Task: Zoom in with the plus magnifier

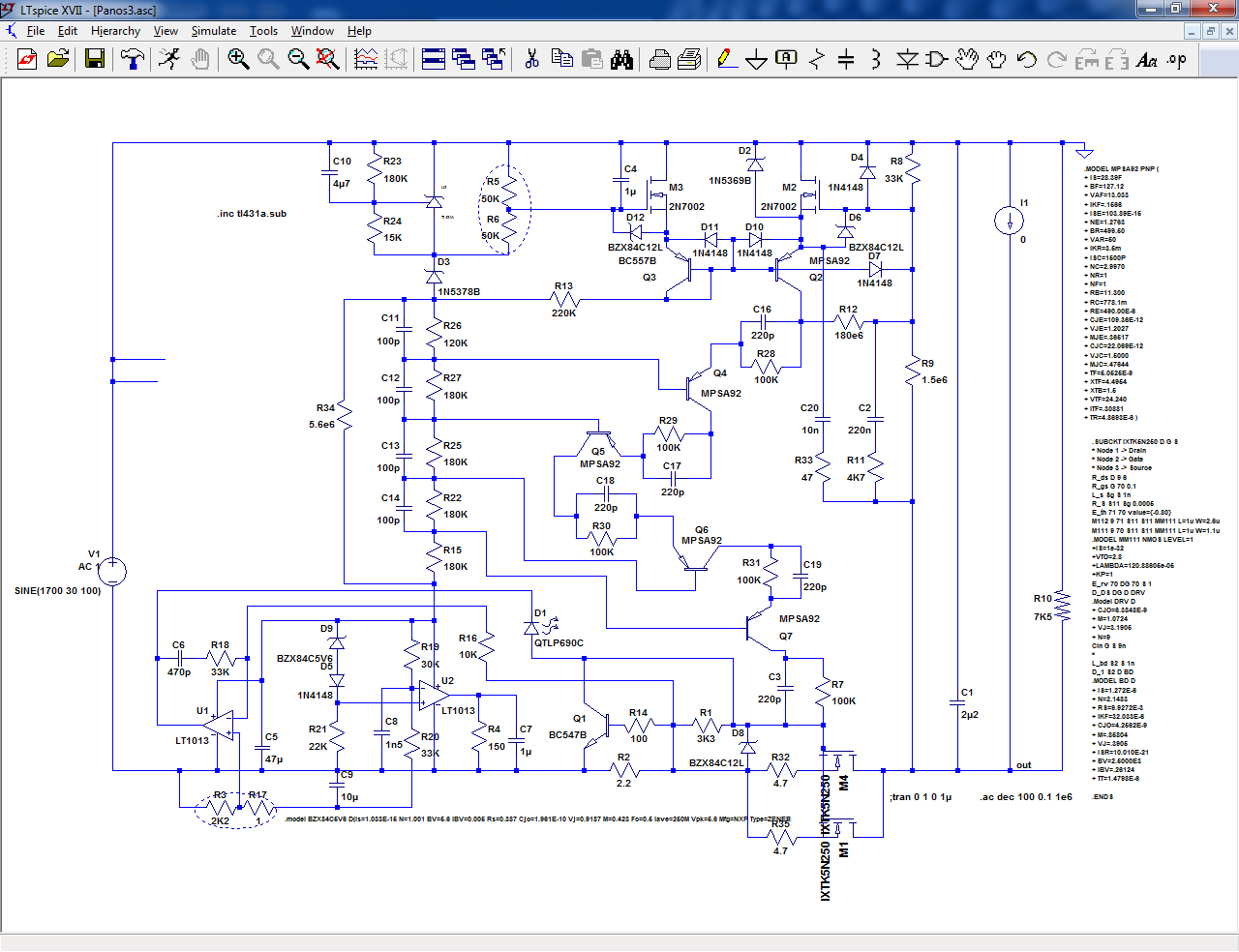Action: (238, 60)
